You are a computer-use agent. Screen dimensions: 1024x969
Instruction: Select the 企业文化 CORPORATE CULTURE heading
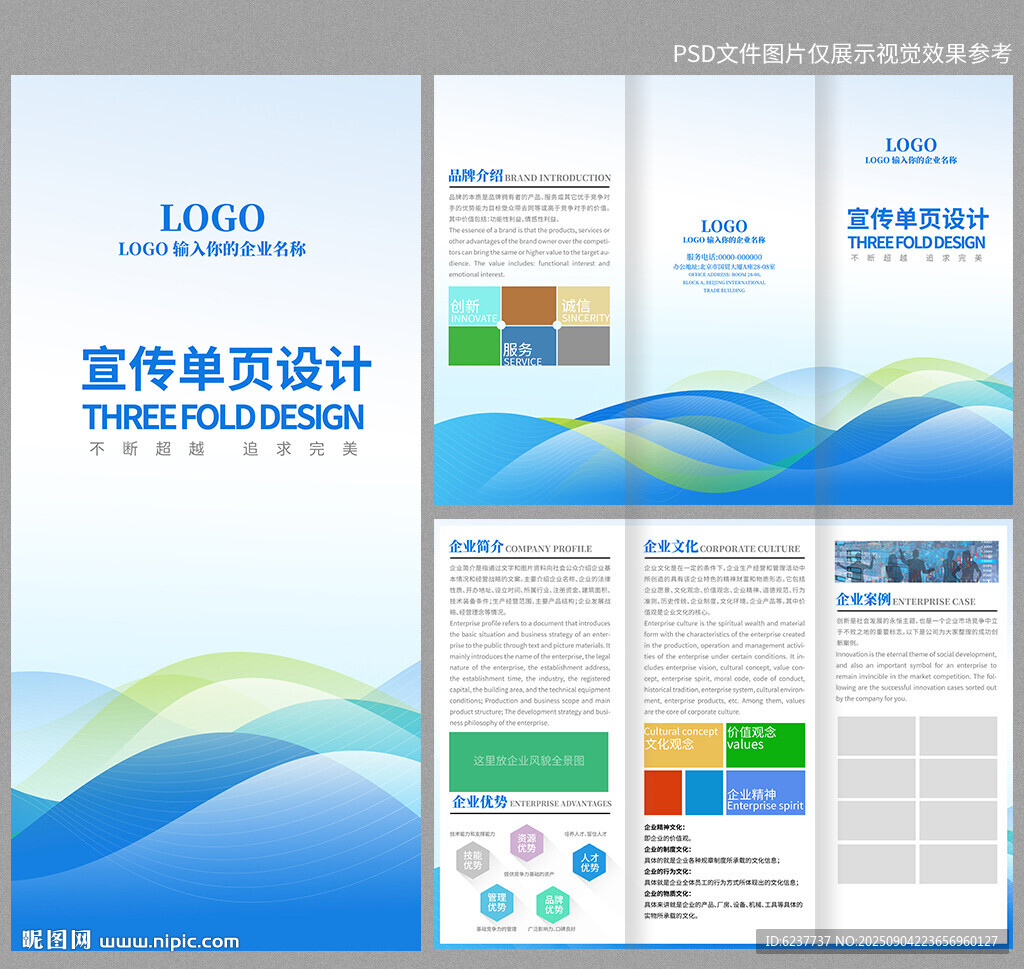(722, 547)
